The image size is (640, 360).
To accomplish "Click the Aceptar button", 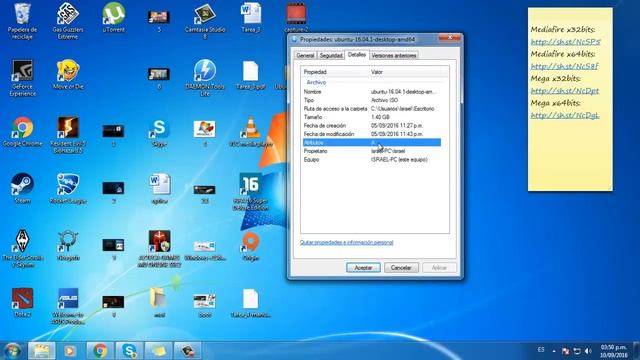I will 363,268.
